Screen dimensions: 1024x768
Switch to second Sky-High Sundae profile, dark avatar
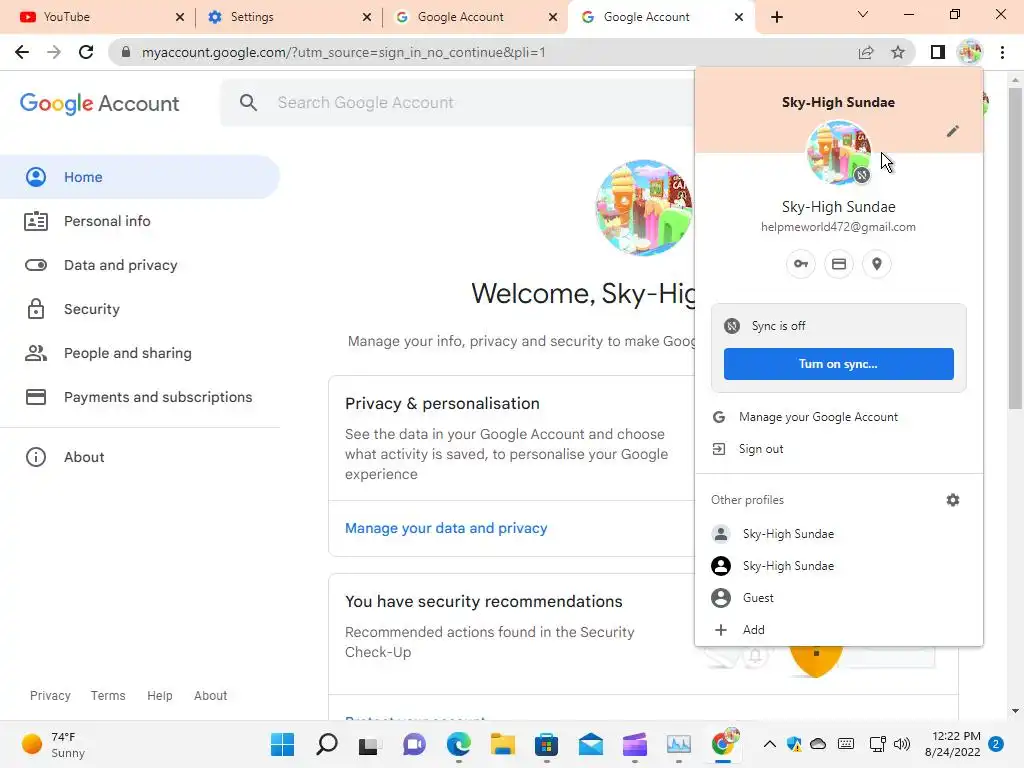[x=839, y=566]
